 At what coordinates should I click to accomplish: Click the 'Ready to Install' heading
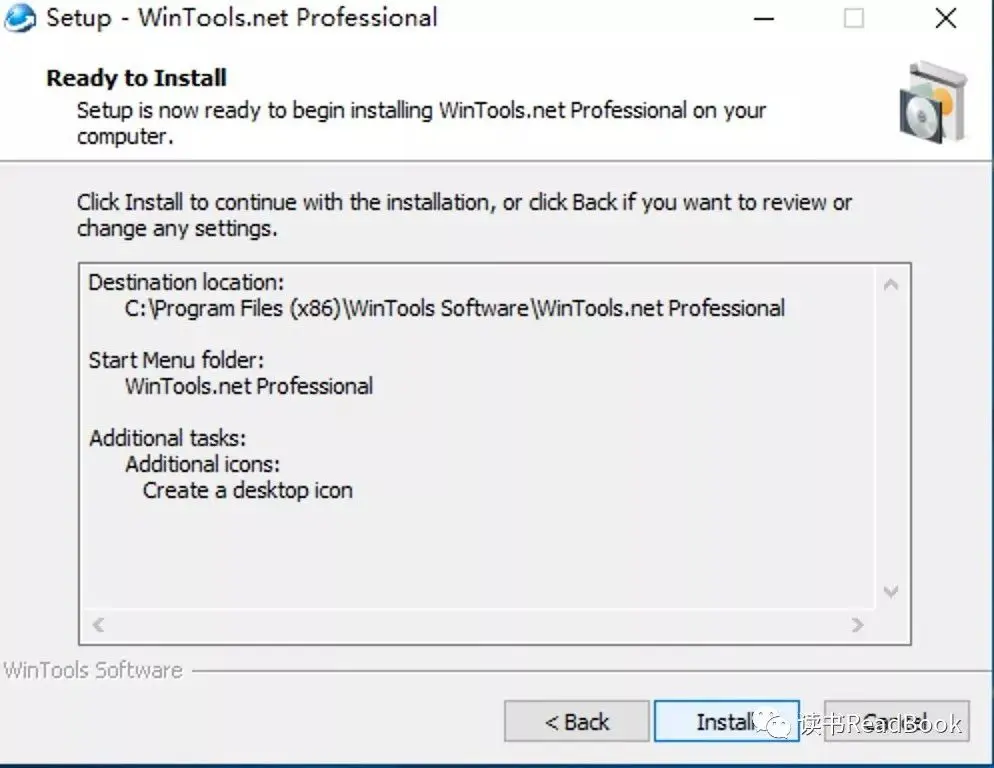click(136, 78)
